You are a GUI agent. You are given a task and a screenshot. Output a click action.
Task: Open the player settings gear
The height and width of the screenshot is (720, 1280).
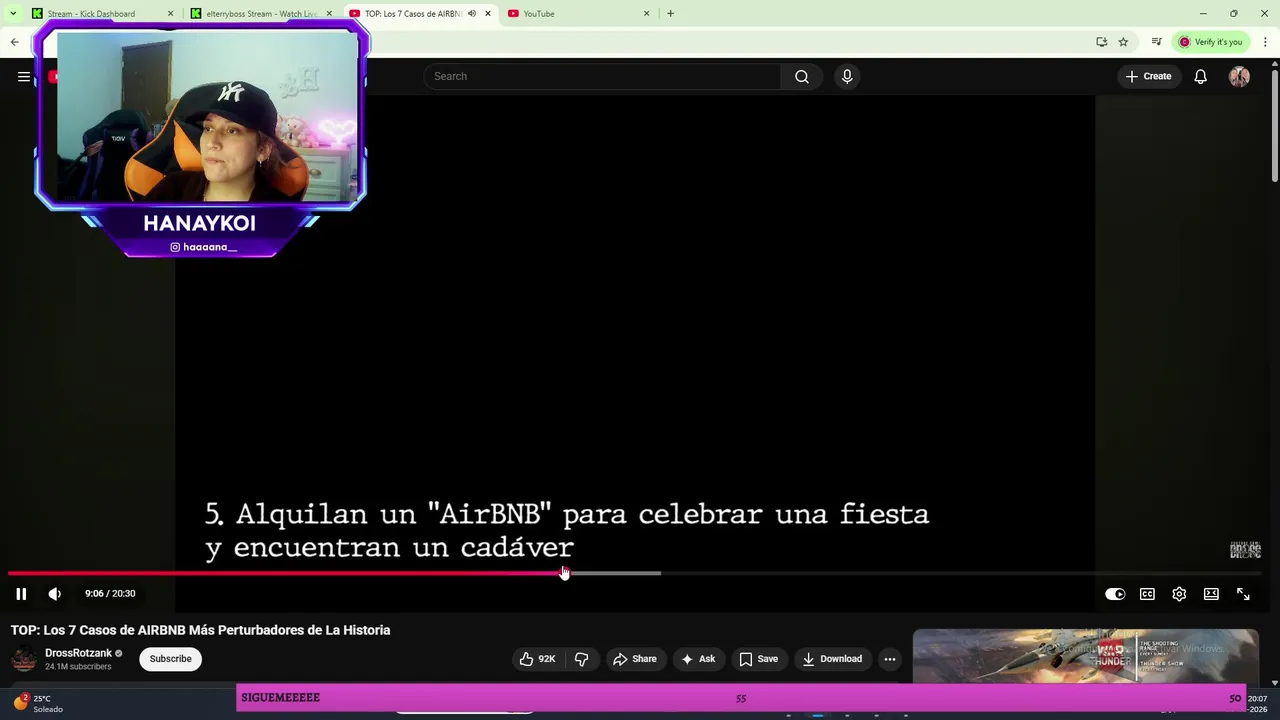tap(1179, 594)
